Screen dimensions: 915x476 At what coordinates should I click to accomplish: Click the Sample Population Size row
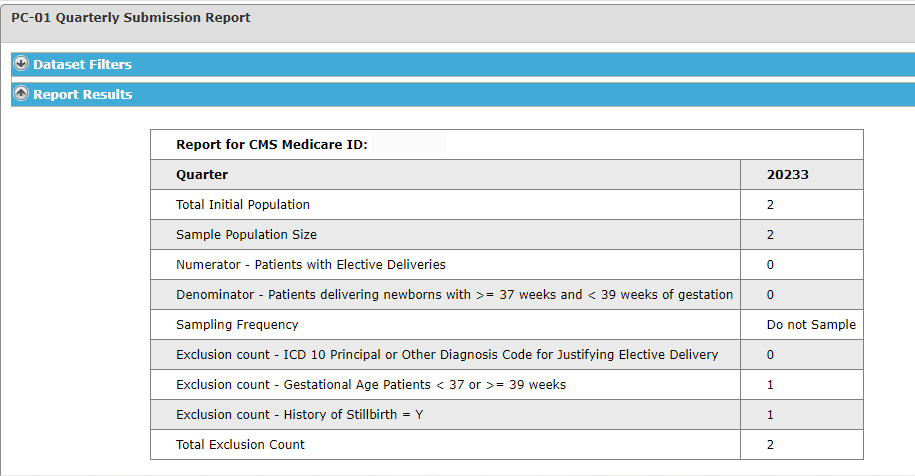pos(507,234)
